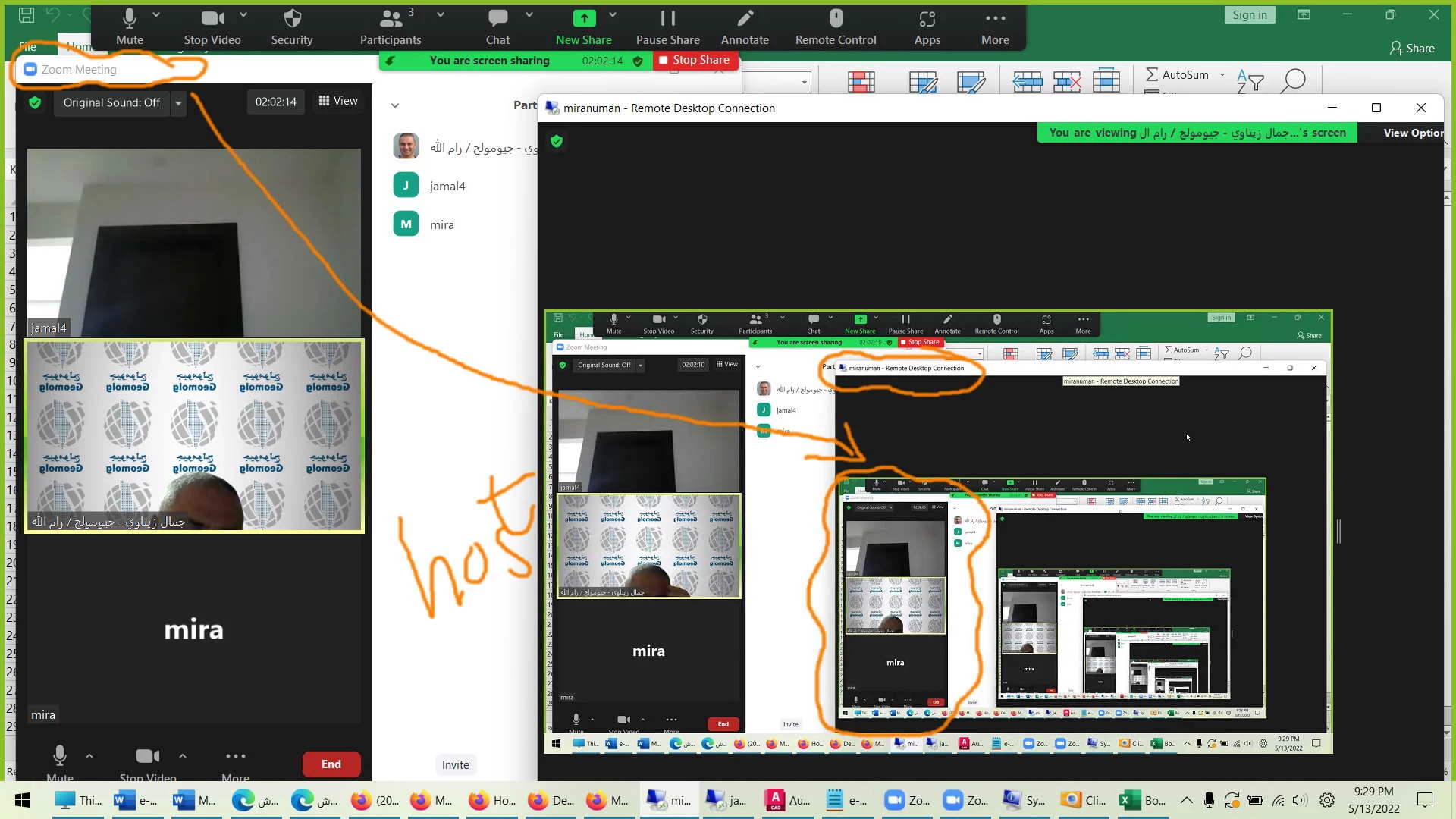Viewport: 1456px width, 819px height.
Task: Toggle Stop Video camera in top toolbar
Action: [212, 19]
